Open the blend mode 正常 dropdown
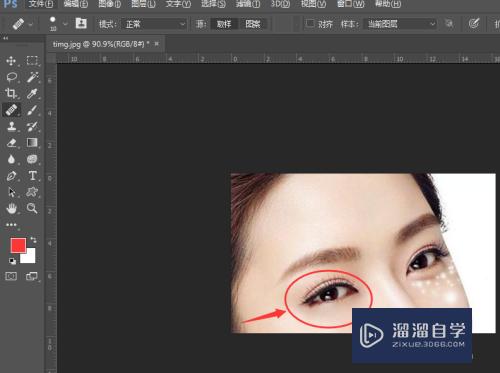 pyautogui.click(x=154, y=24)
